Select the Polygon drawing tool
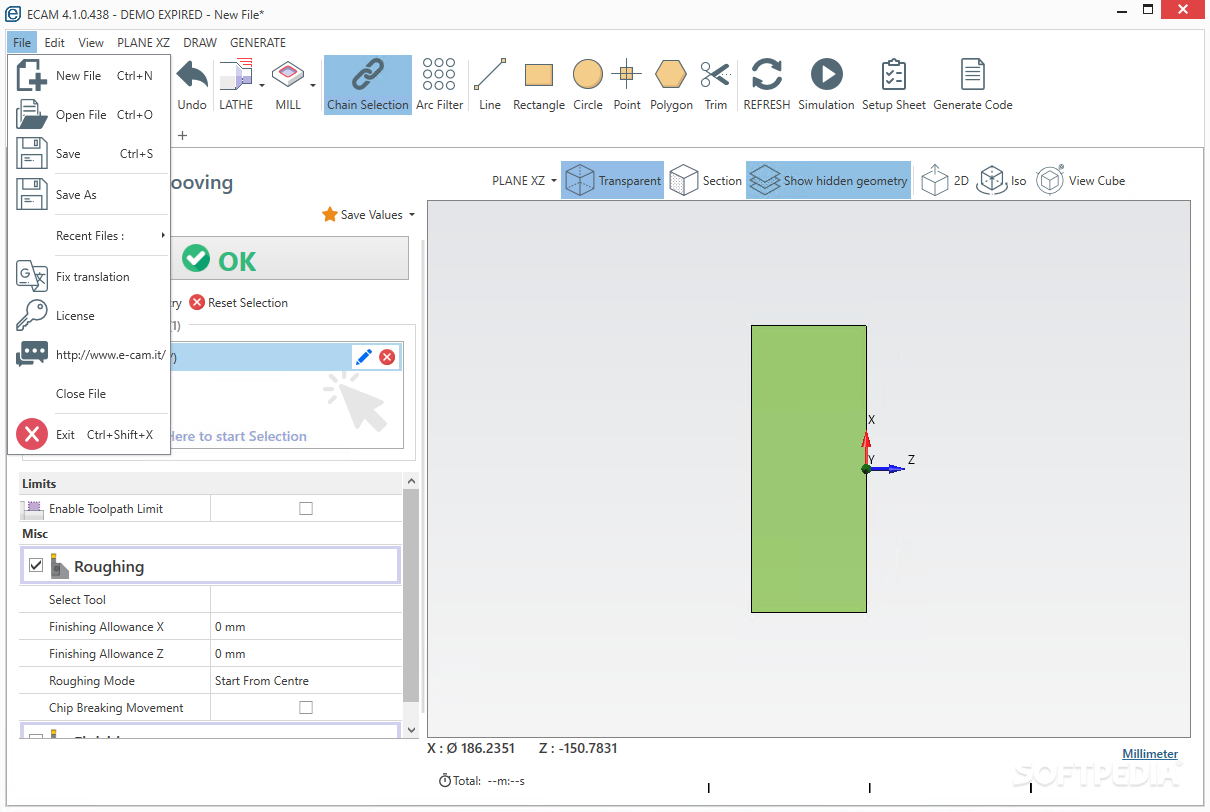 pyautogui.click(x=671, y=85)
